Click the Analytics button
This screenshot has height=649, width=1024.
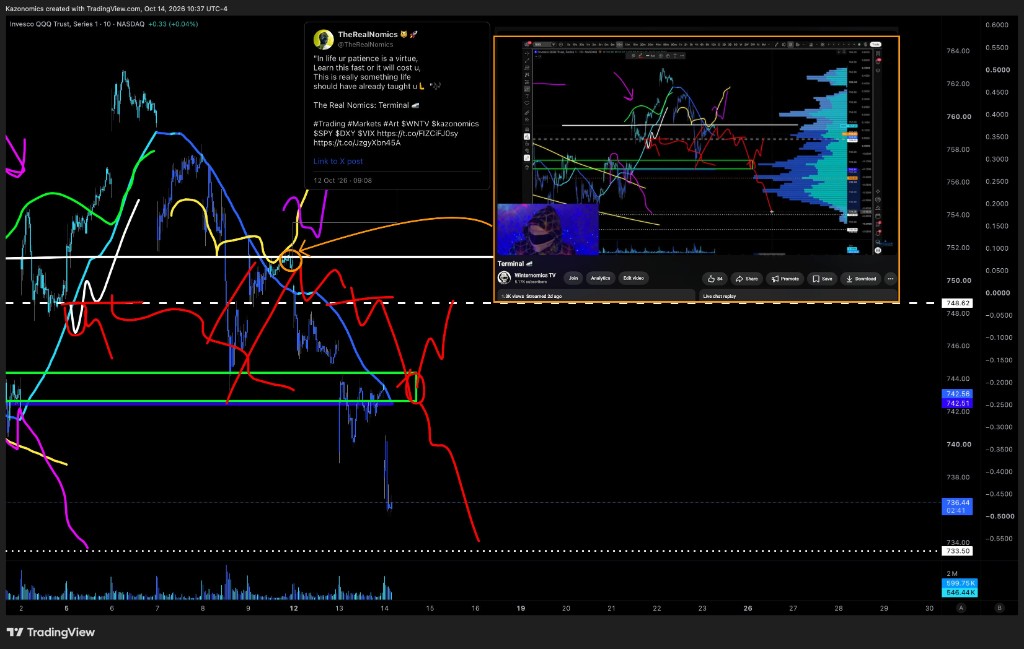click(x=600, y=278)
